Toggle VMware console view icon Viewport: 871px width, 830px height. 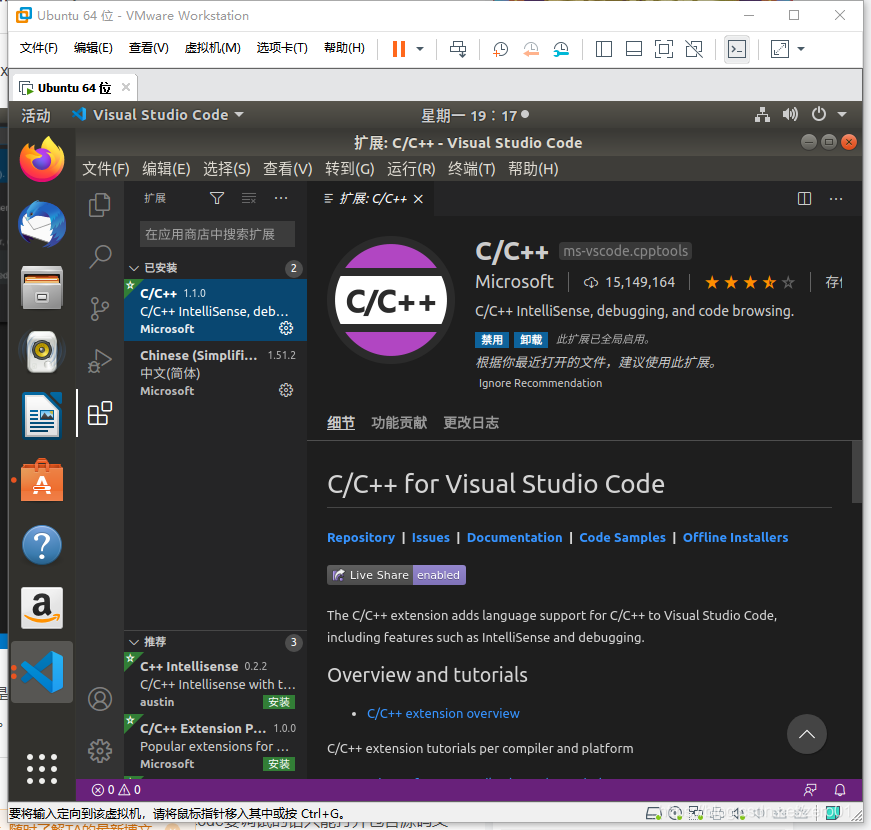[737, 49]
